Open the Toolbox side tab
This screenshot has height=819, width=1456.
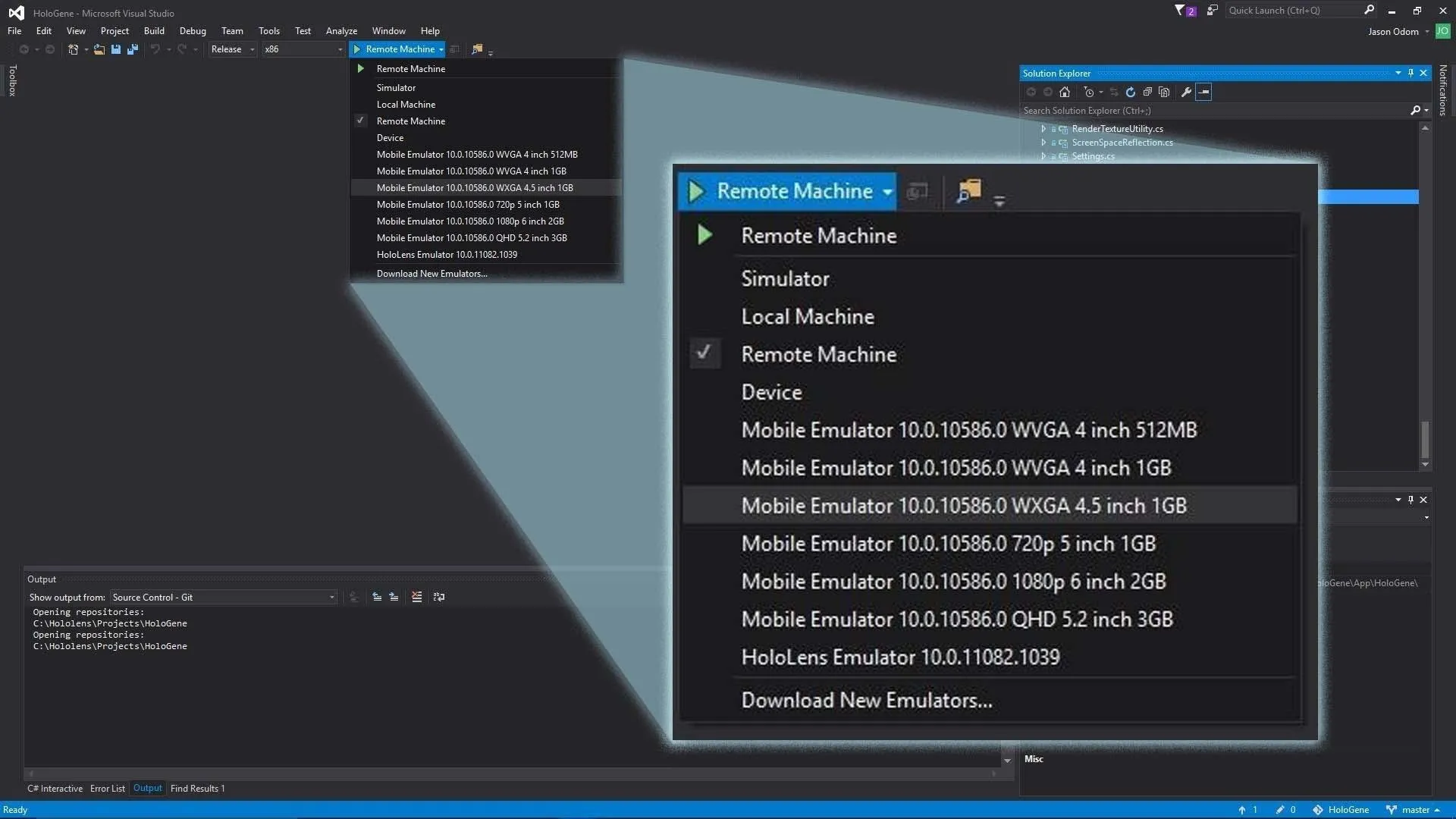(x=12, y=80)
